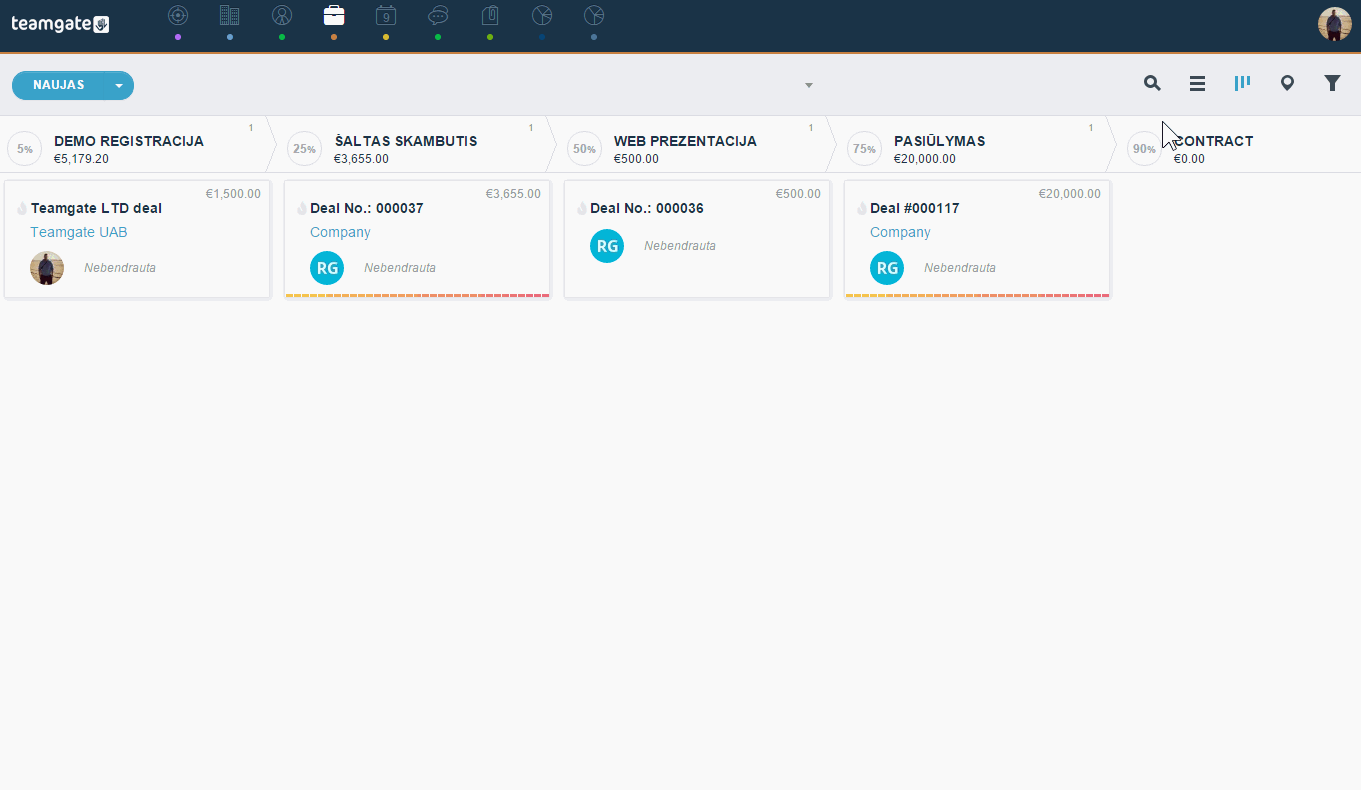Click priority flame on Deal #000117
Screen dimensions: 1361x790
[862, 208]
